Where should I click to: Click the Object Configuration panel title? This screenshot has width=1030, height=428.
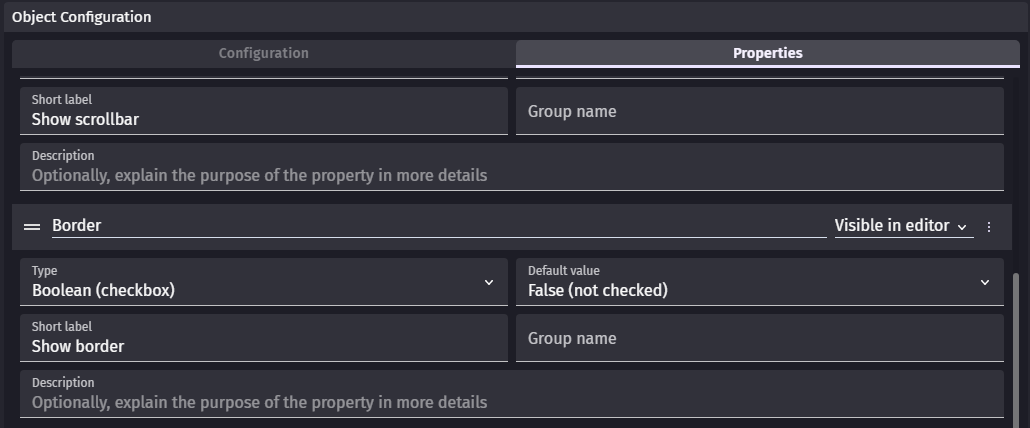81,17
